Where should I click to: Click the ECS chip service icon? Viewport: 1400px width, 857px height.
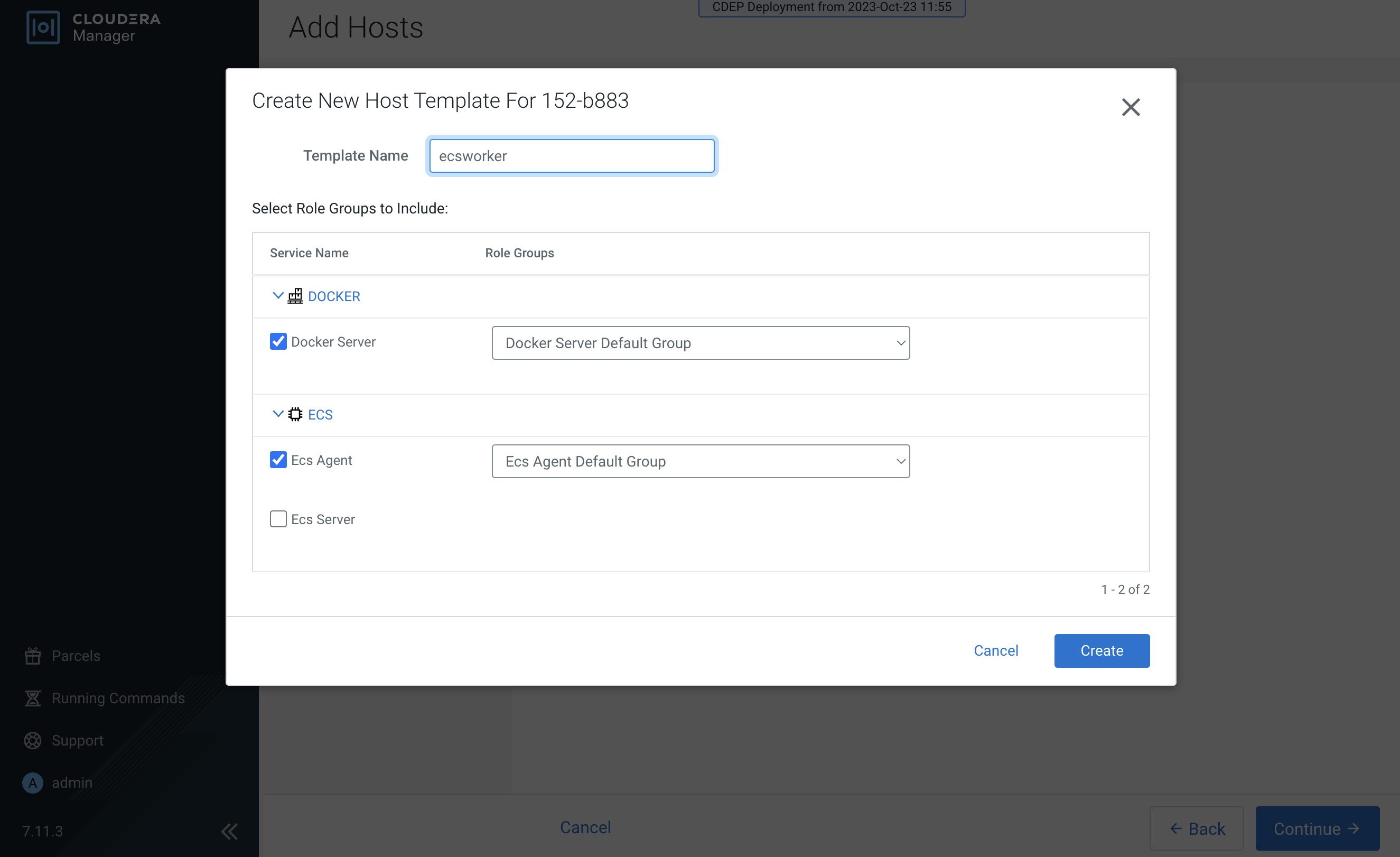295,414
